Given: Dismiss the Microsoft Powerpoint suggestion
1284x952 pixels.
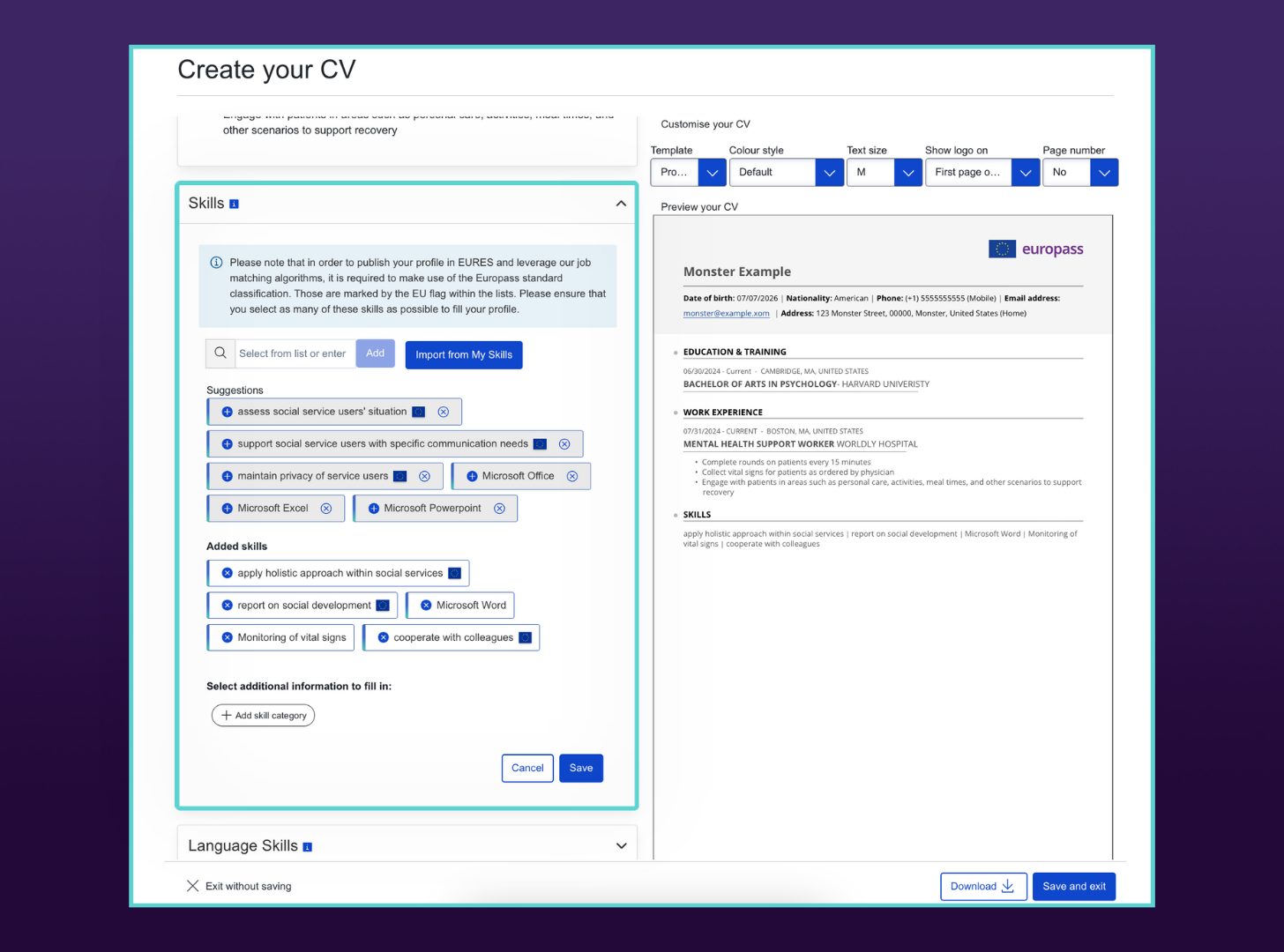Looking at the screenshot, I should tap(499, 509).
